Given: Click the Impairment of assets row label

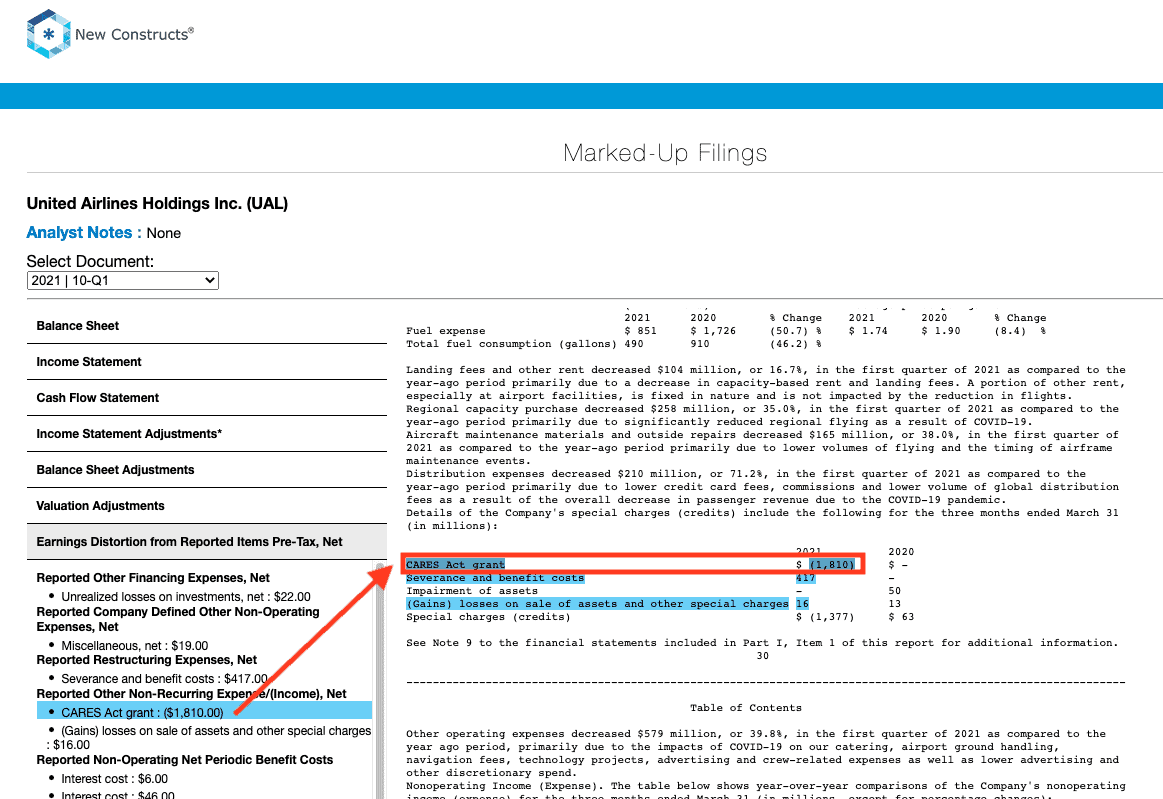Looking at the screenshot, I should pos(472,591).
